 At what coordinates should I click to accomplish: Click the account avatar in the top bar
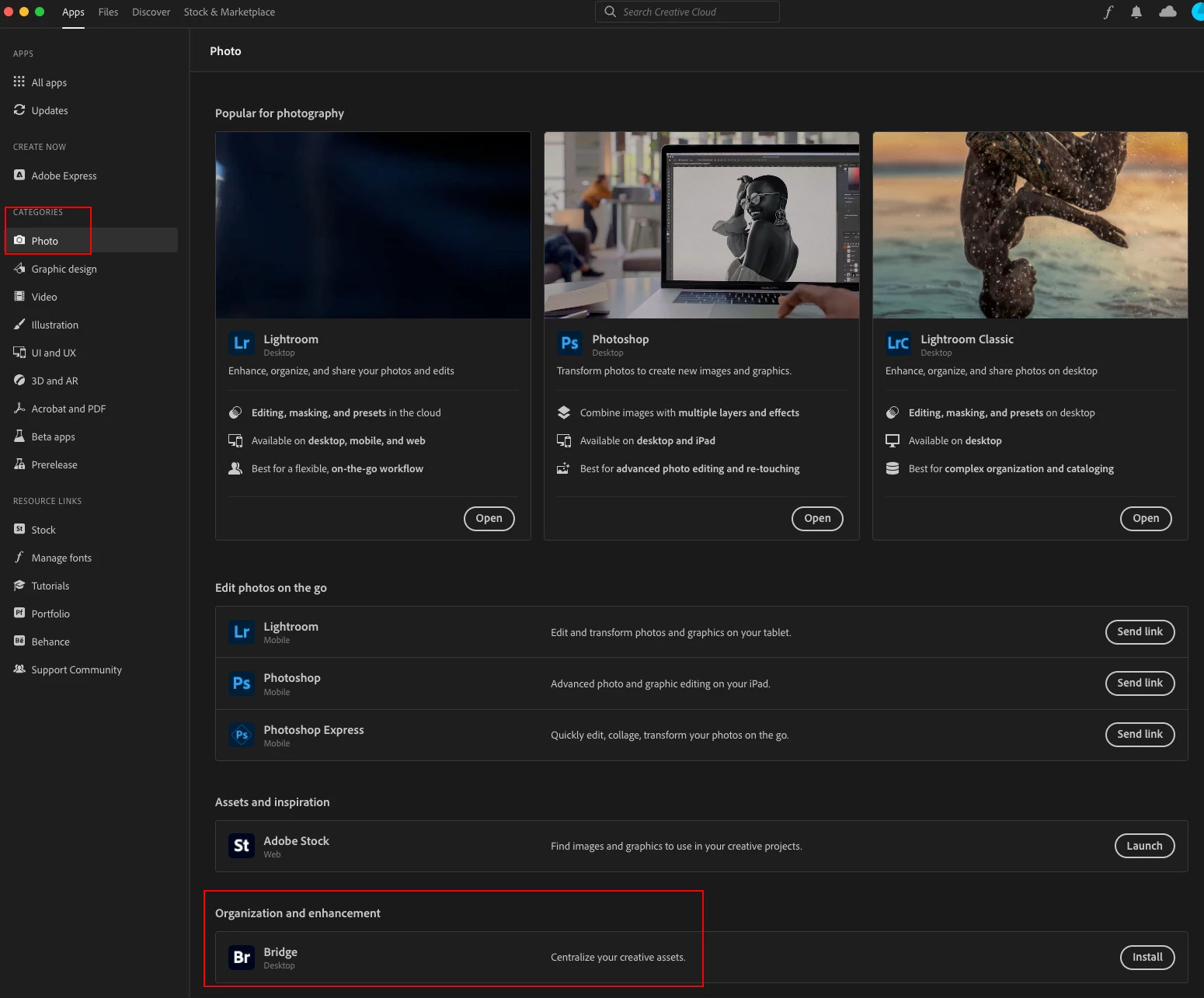pyautogui.click(x=1198, y=12)
